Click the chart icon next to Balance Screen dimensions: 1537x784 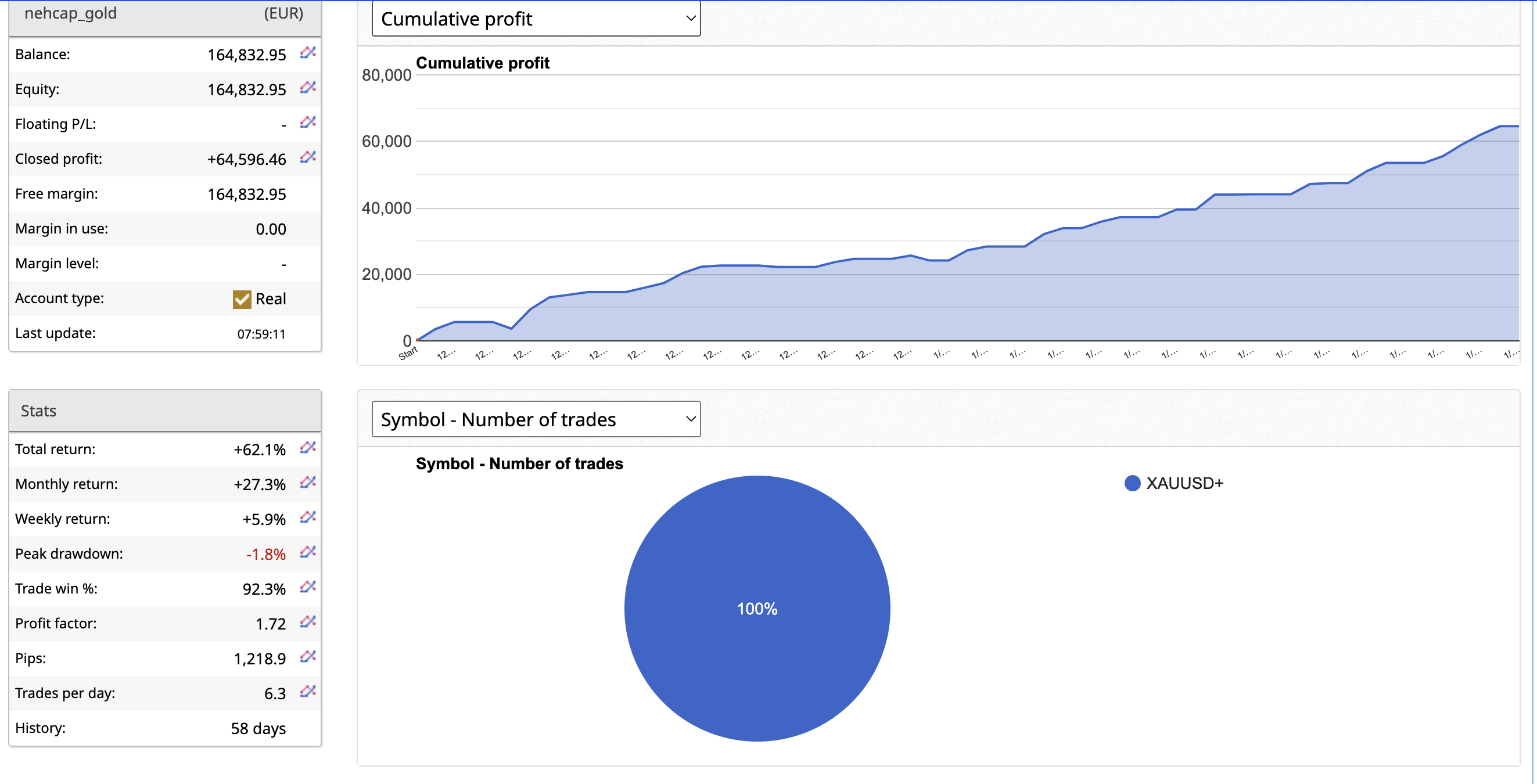[x=307, y=53]
